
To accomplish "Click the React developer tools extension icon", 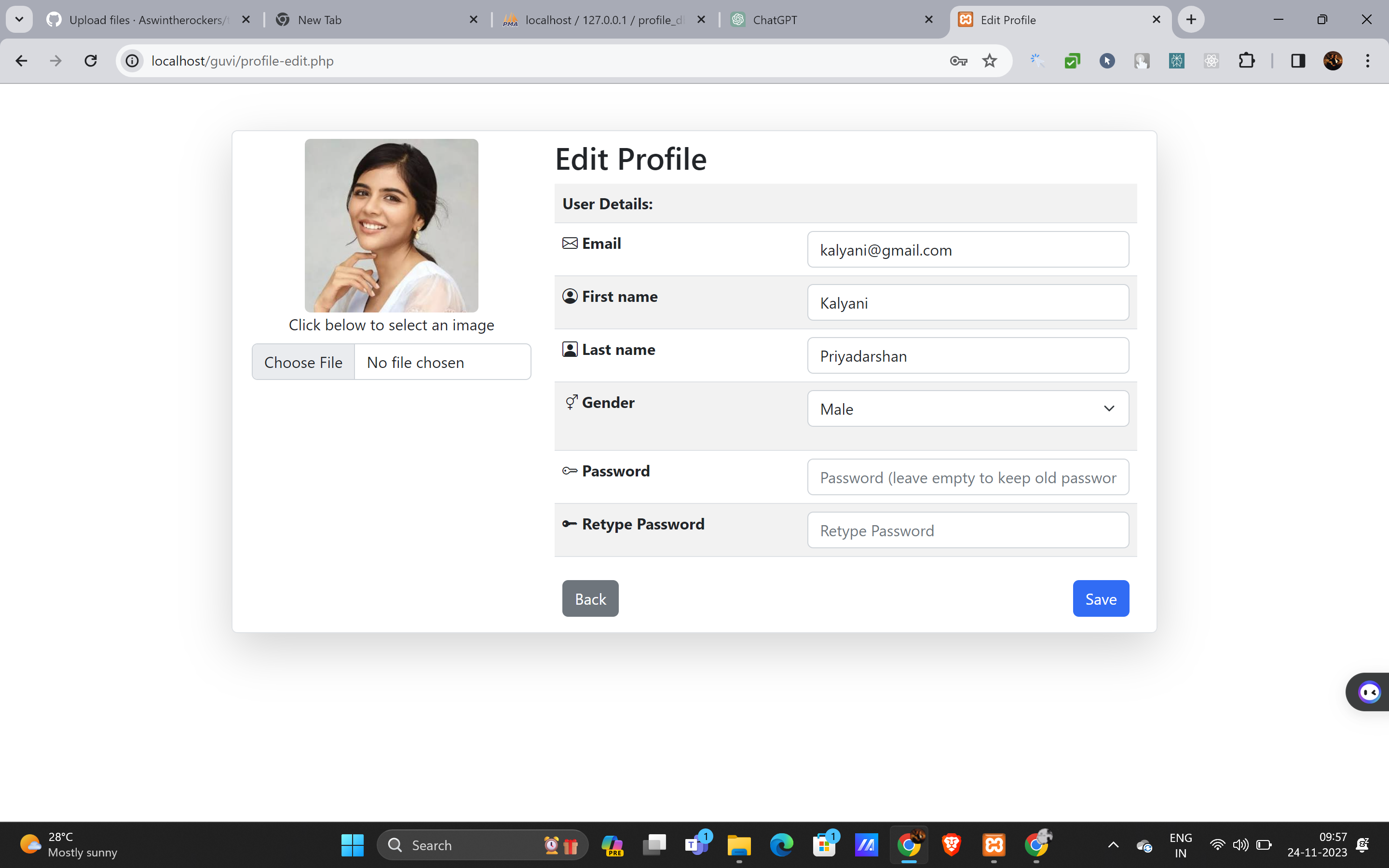I will pos(1211,61).
